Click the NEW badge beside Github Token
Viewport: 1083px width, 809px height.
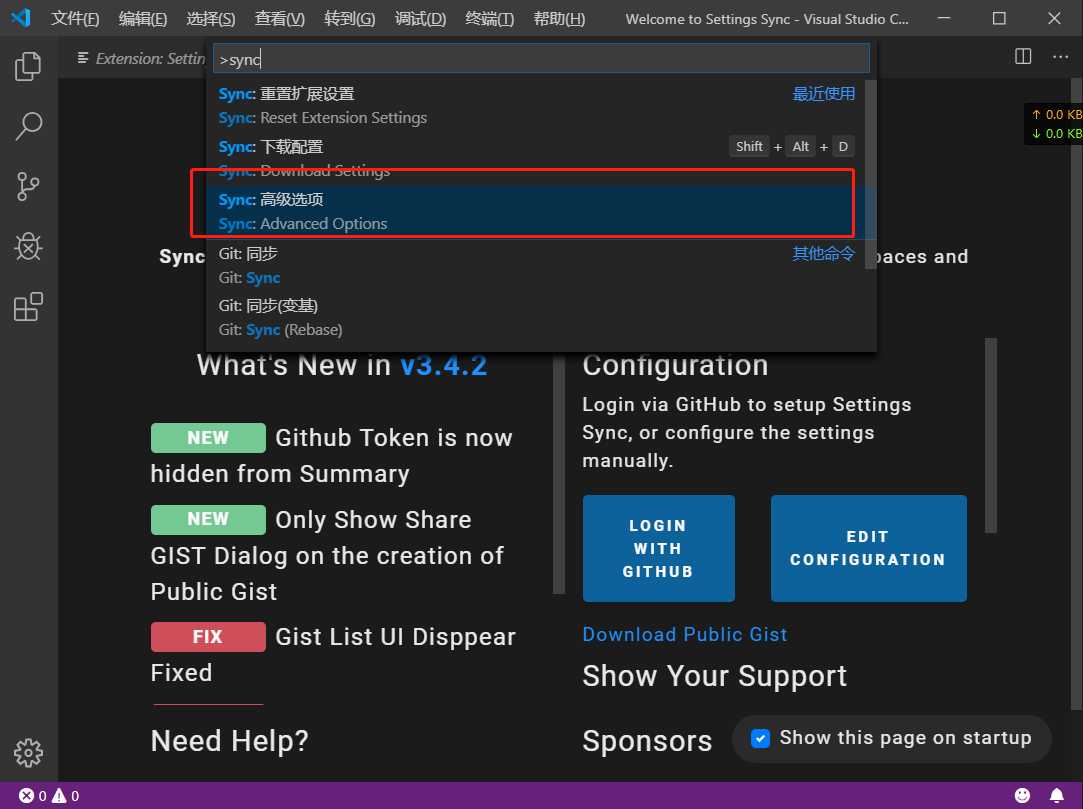click(x=208, y=438)
